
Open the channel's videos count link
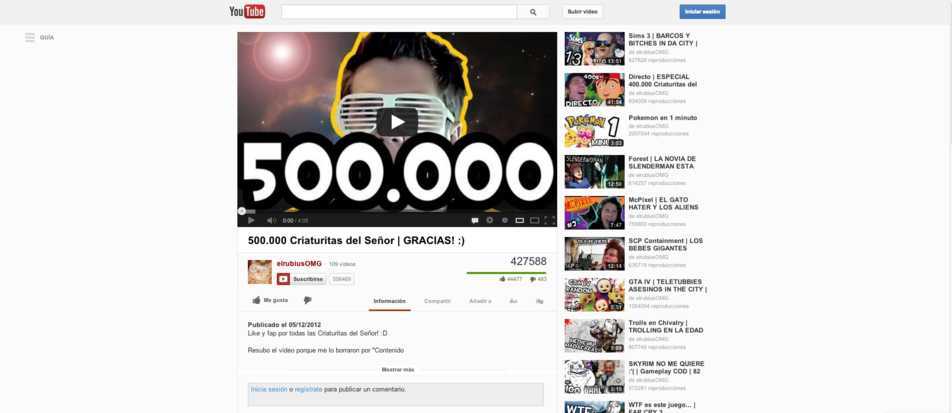click(x=342, y=264)
